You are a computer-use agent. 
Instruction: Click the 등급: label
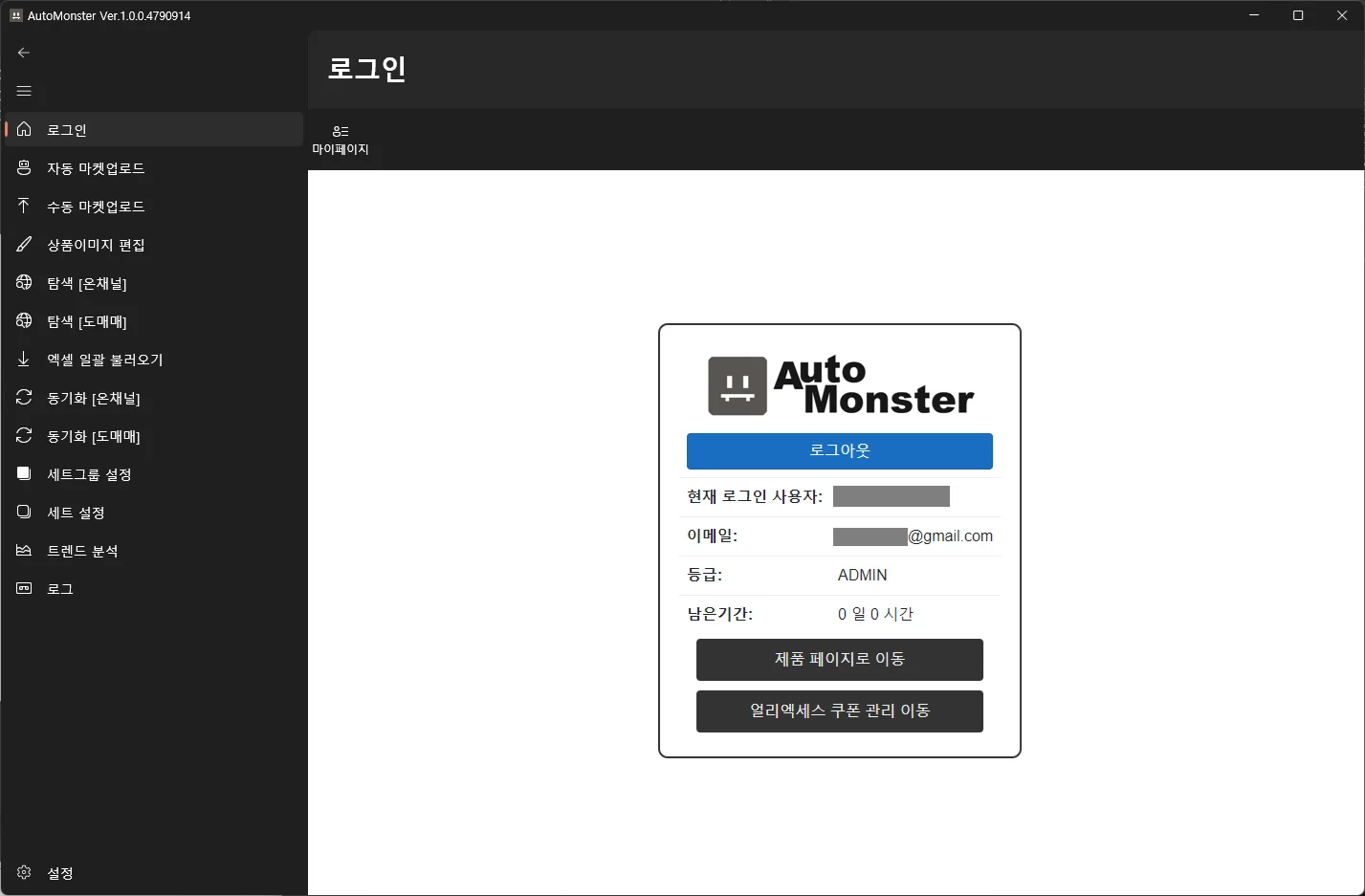(x=705, y=575)
